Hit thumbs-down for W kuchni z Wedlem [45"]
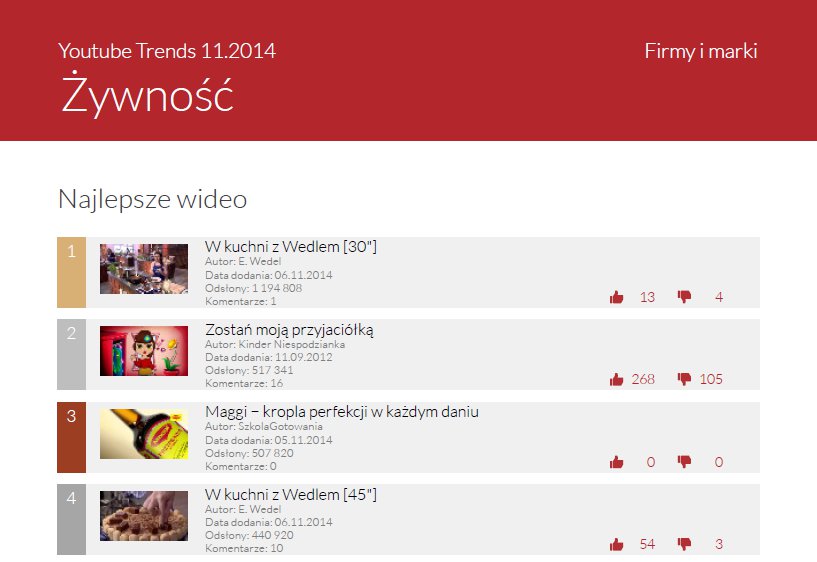Image resolution: width=817 pixels, height=562 pixels. pyautogui.click(x=684, y=544)
